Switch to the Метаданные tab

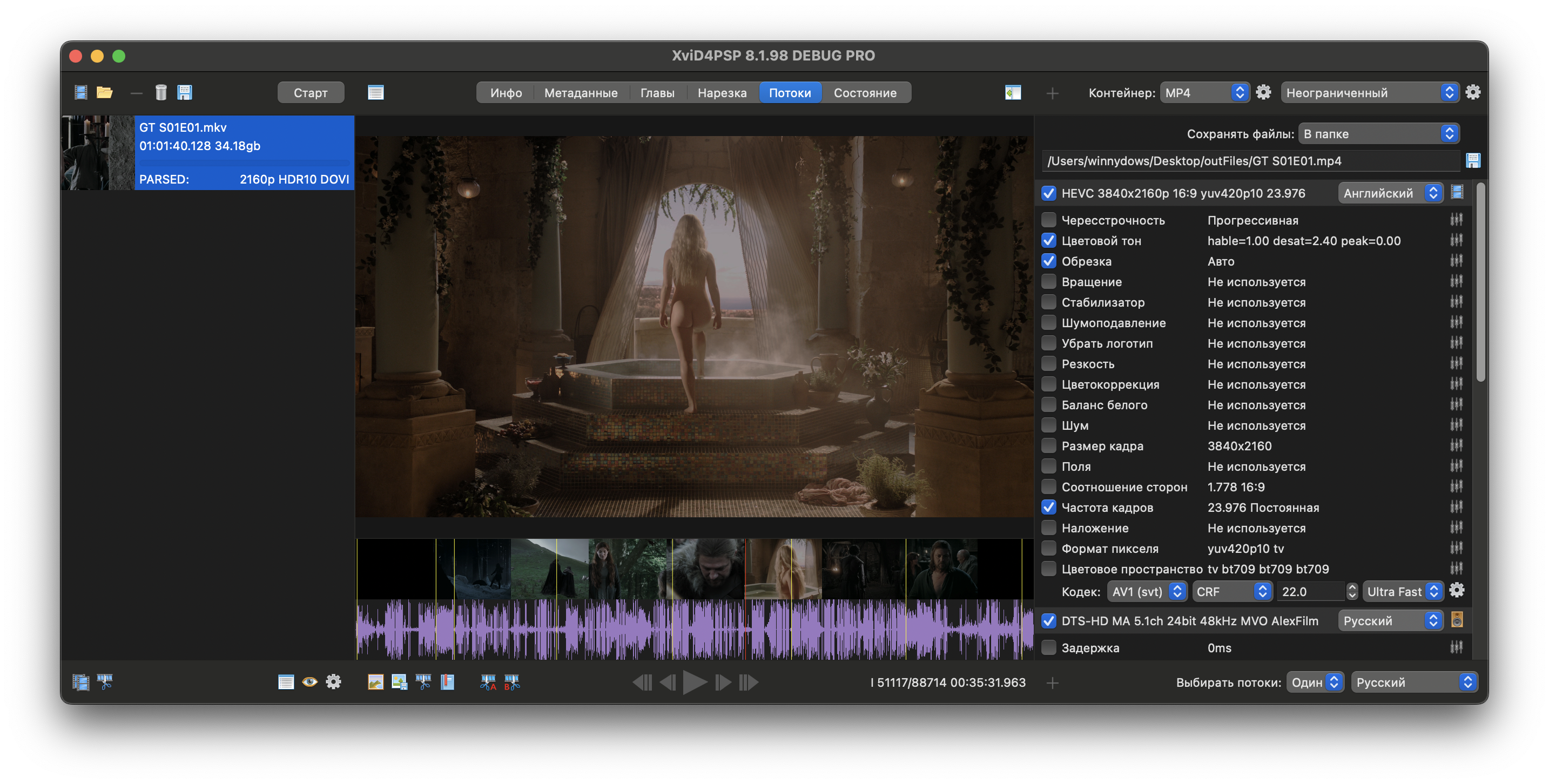coord(581,92)
